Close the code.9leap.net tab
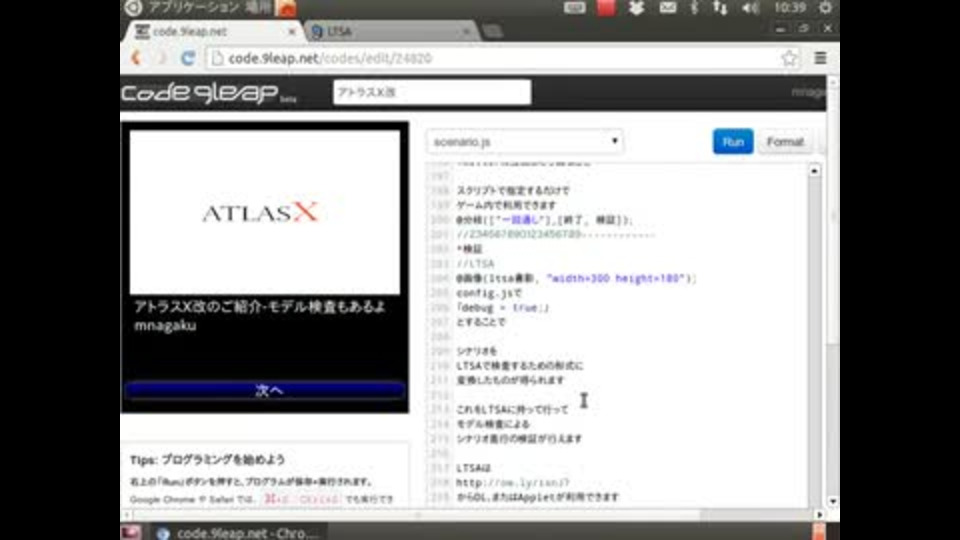This screenshot has width=960, height=540. 291,31
